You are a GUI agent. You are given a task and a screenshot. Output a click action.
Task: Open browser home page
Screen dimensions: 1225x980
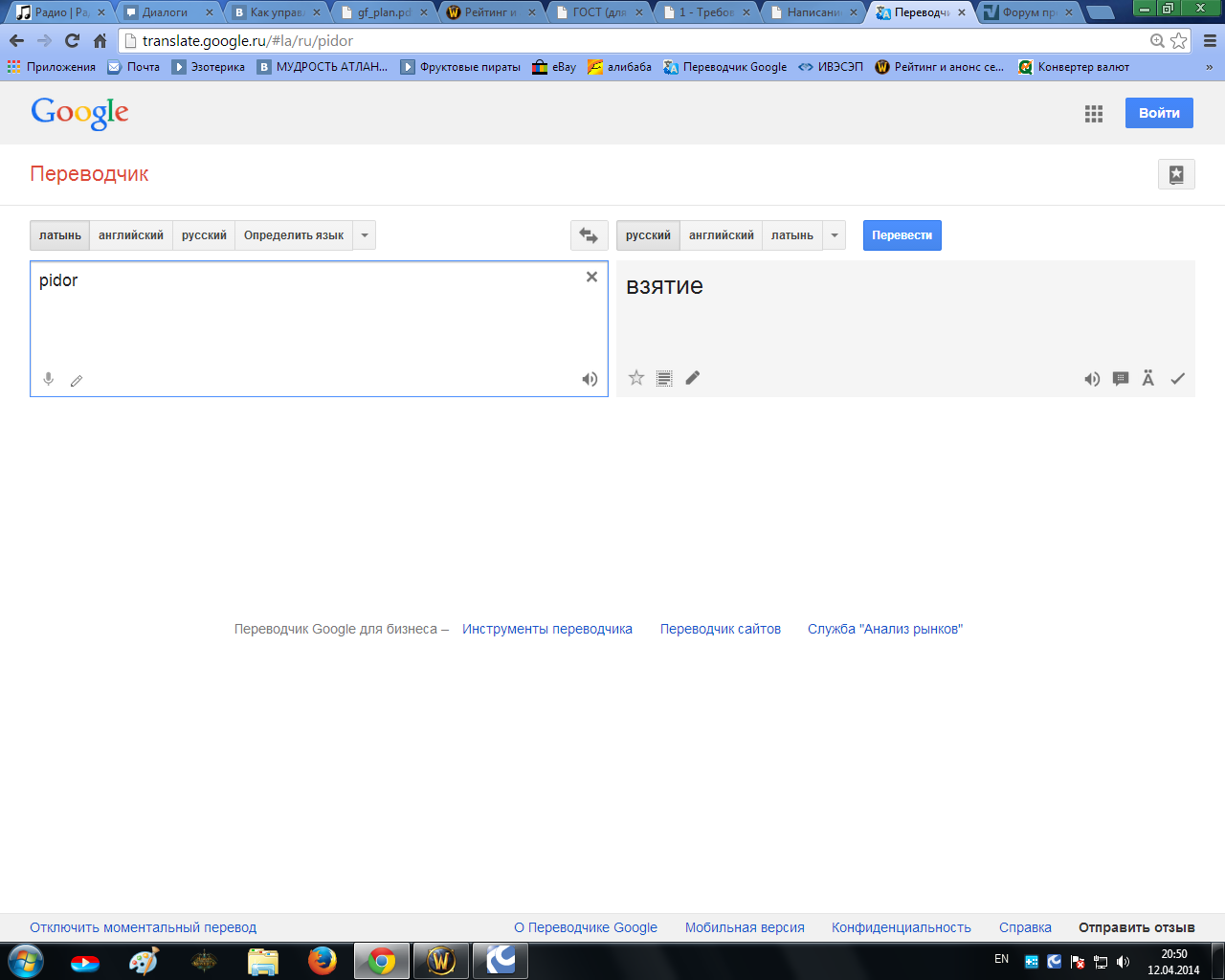coord(100,41)
